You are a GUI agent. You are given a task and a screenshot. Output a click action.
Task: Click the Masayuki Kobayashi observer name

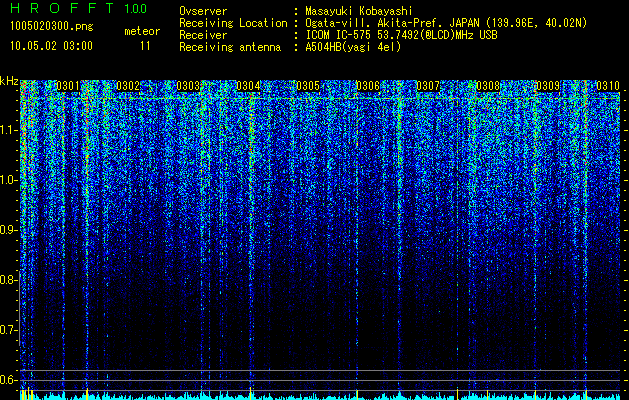[x=359, y=11]
